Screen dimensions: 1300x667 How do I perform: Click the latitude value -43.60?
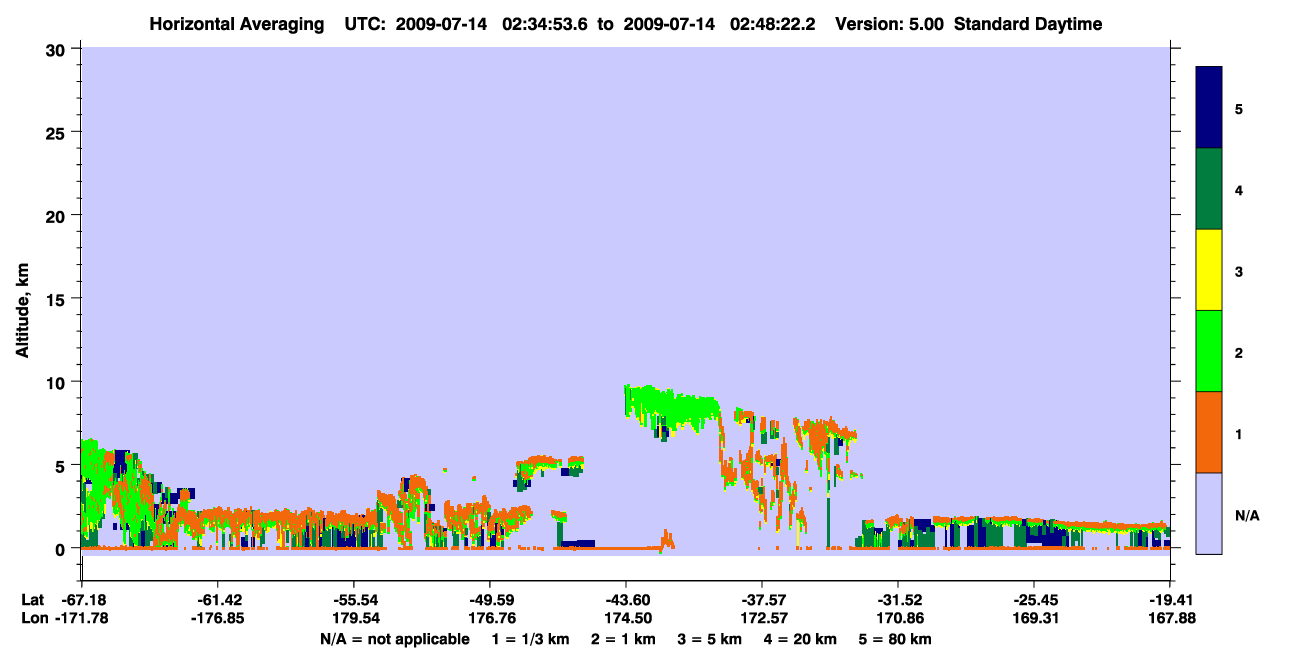(x=626, y=600)
